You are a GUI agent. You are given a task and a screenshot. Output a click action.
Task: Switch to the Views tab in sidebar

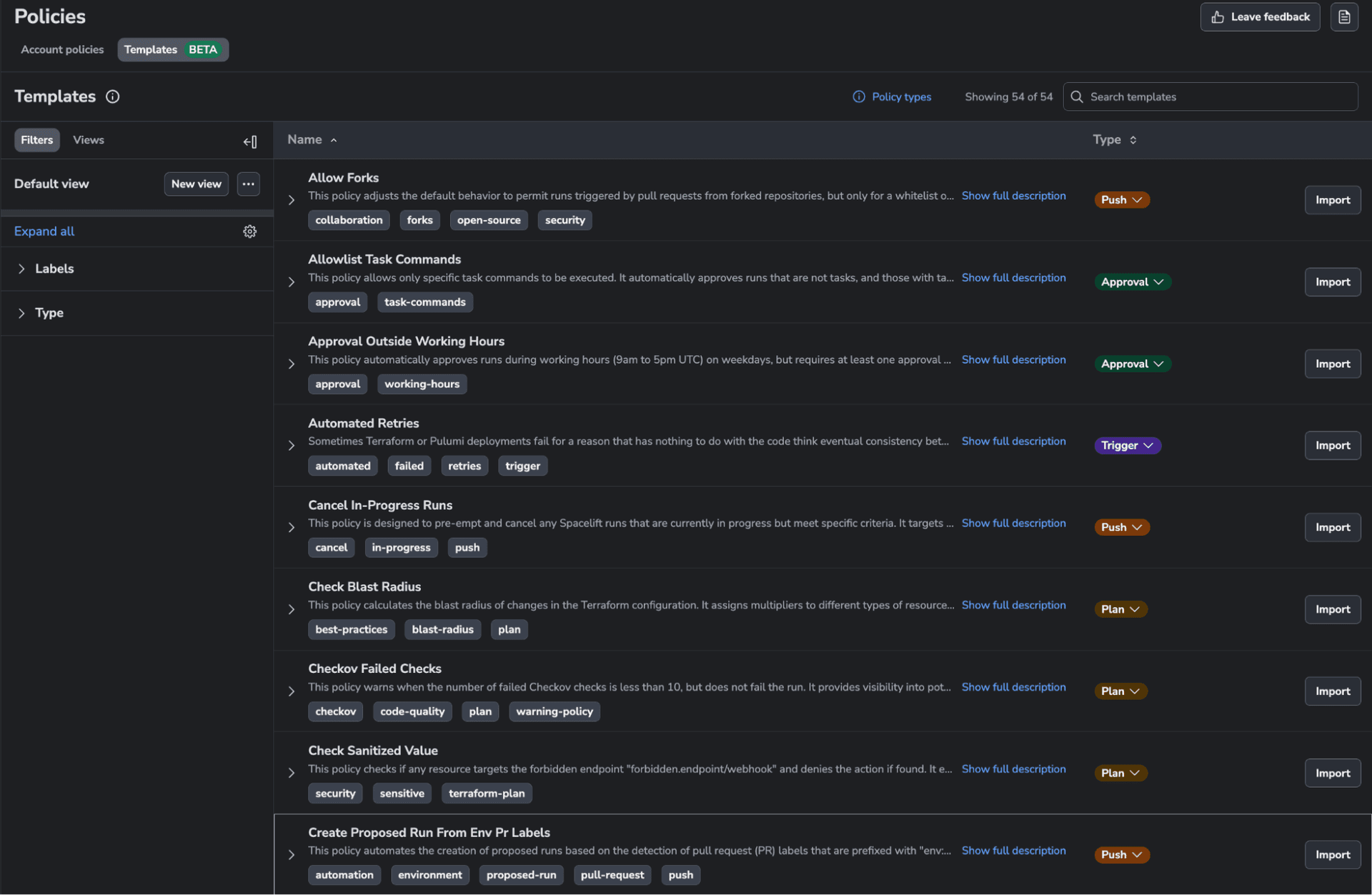pyautogui.click(x=88, y=139)
